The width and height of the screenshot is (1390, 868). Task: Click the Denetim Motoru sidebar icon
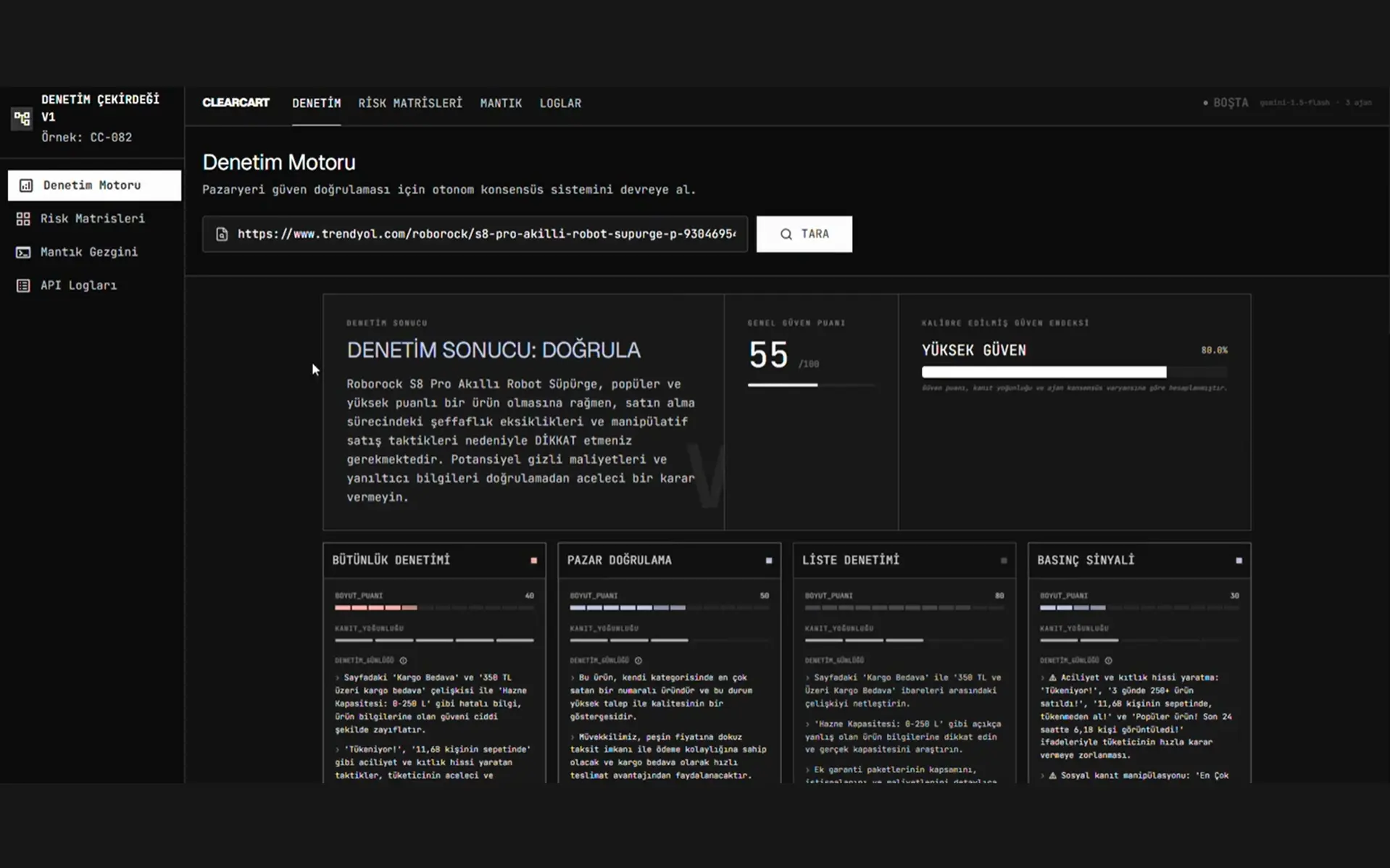pos(26,185)
